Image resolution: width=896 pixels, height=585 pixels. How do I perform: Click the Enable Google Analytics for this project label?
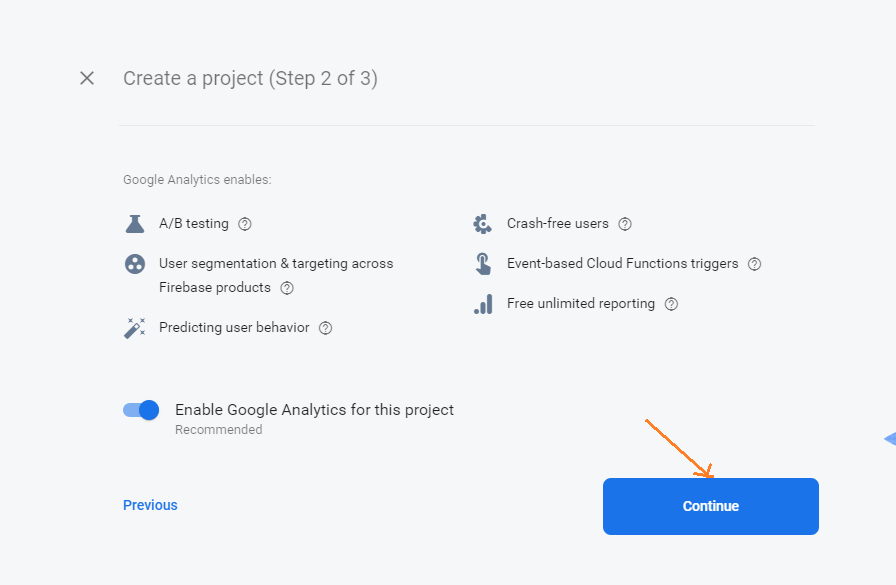point(314,410)
